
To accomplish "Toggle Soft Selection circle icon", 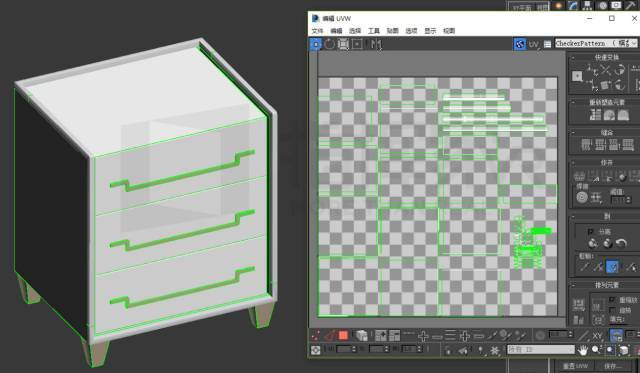I will (x=540, y=336).
